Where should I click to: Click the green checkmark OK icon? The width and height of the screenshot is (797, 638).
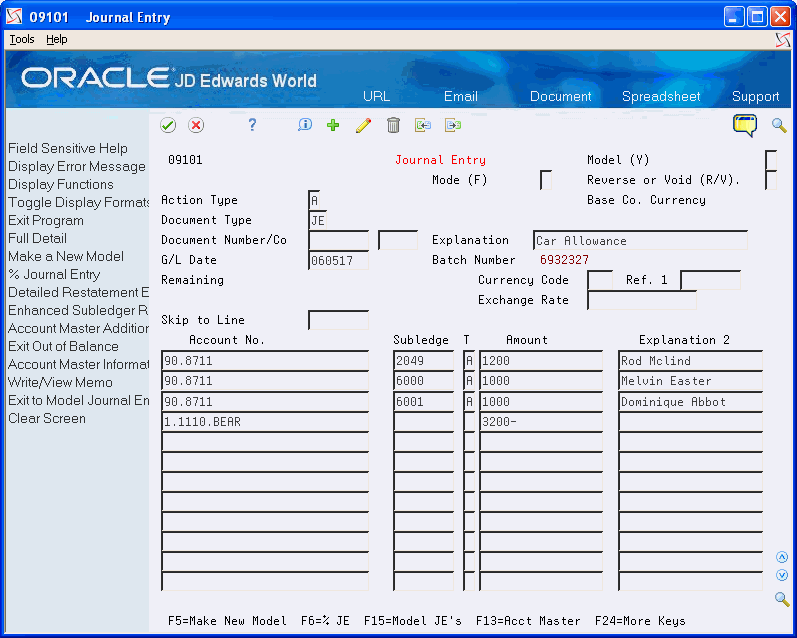click(x=168, y=125)
